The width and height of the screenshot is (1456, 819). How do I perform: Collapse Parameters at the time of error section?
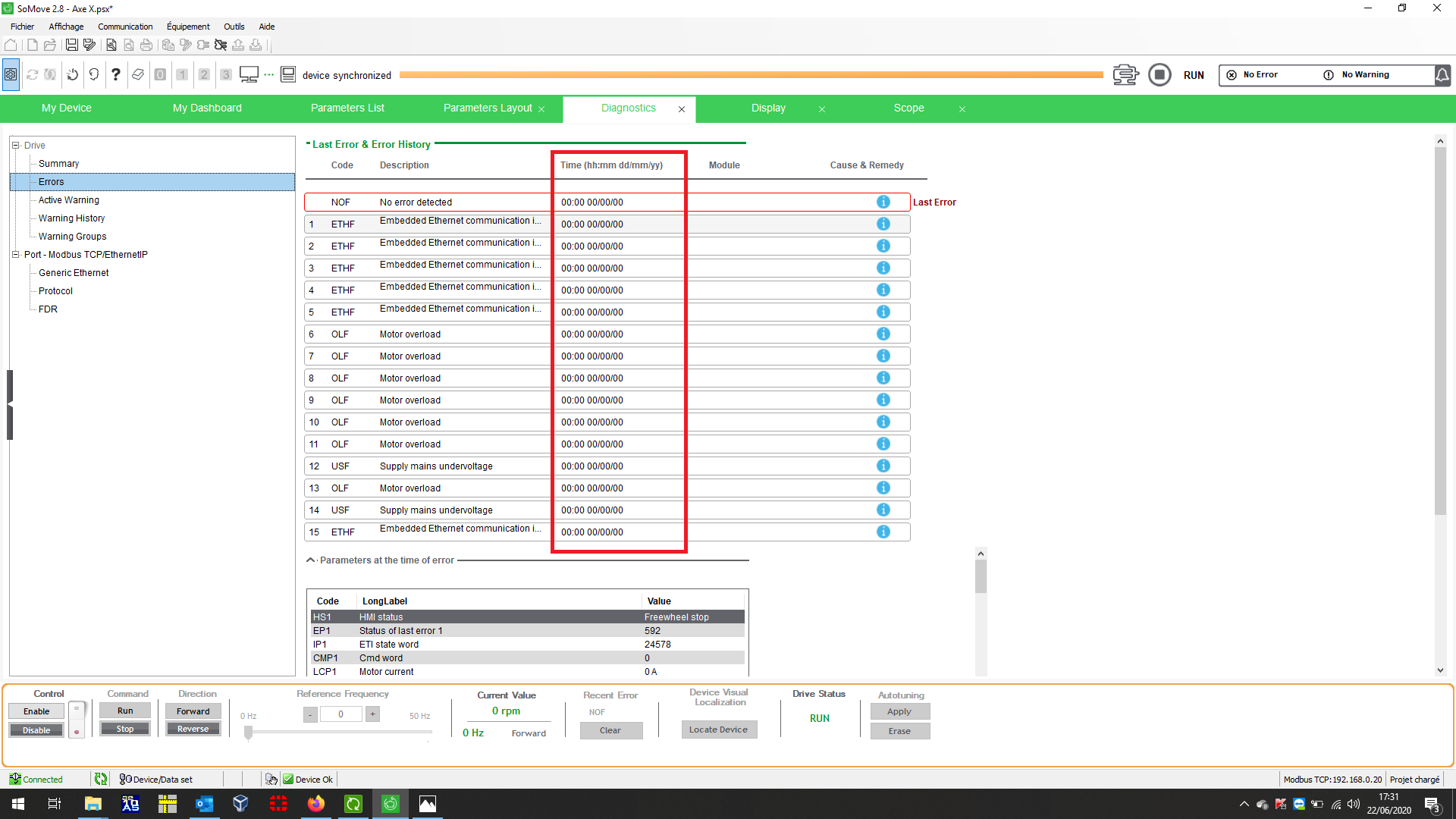click(310, 560)
